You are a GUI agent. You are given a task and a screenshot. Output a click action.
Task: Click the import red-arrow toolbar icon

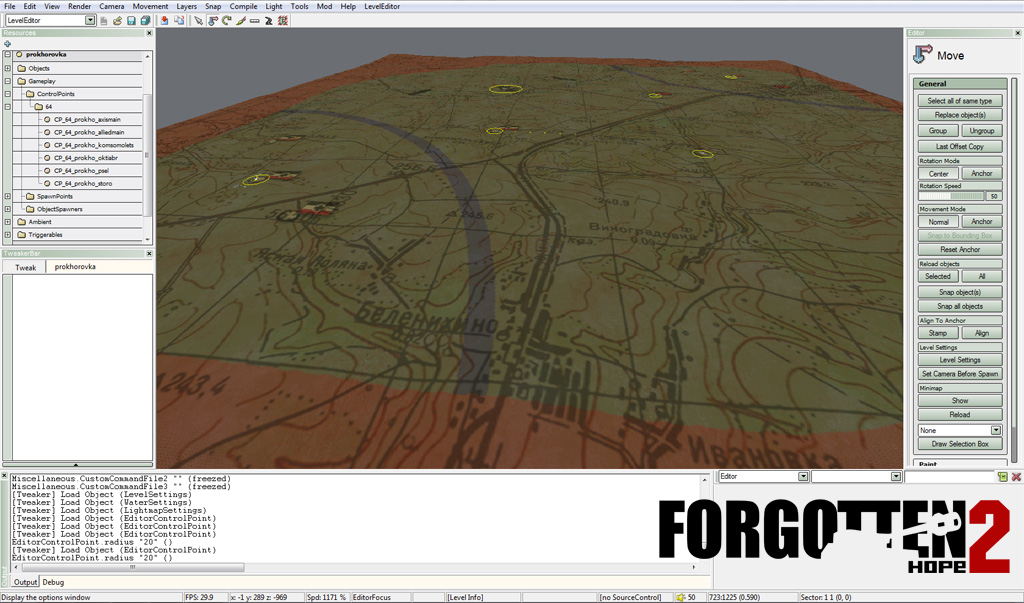(165, 21)
